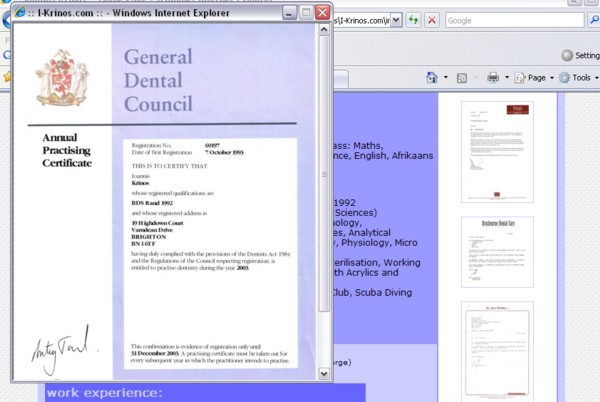
Task: Click the Settings button
Action: 580,55
